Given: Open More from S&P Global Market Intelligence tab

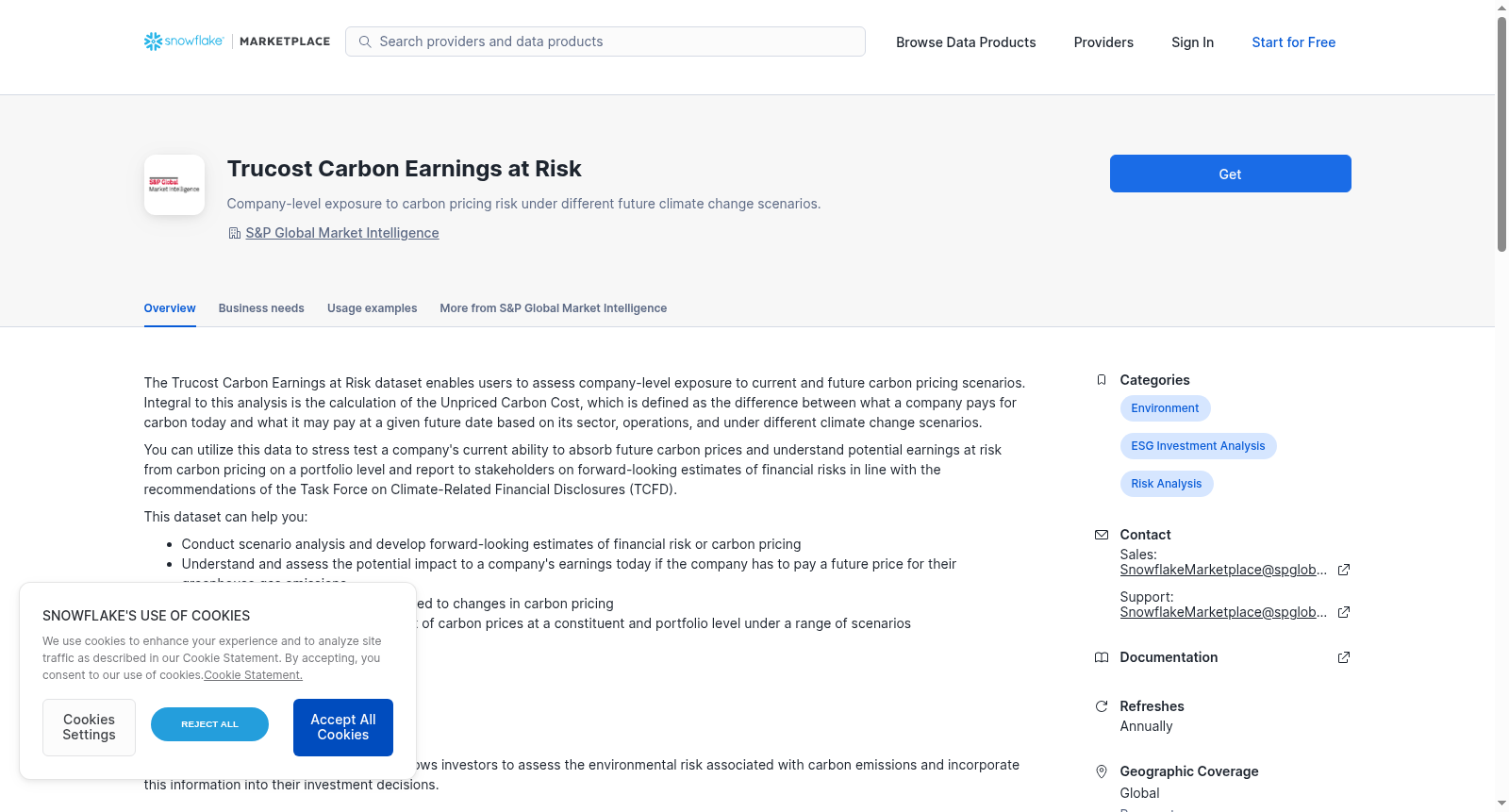Looking at the screenshot, I should [x=553, y=308].
